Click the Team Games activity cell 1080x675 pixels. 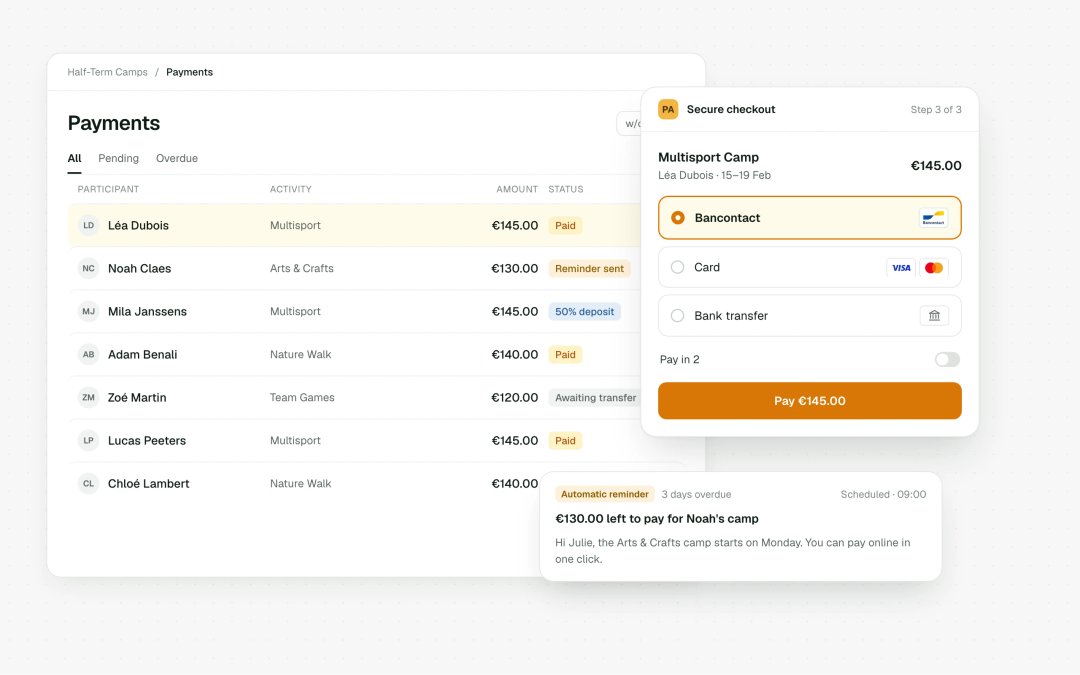[x=302, y=397]
